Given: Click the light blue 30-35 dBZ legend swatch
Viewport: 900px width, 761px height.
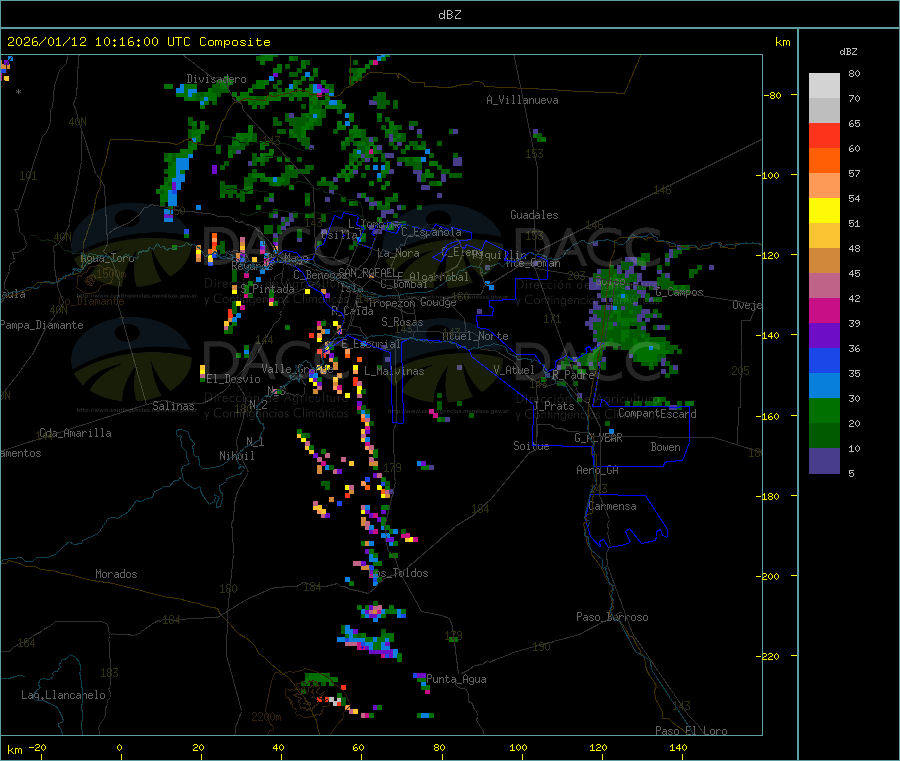Looking at the screenshot, I should pos(824,386).
